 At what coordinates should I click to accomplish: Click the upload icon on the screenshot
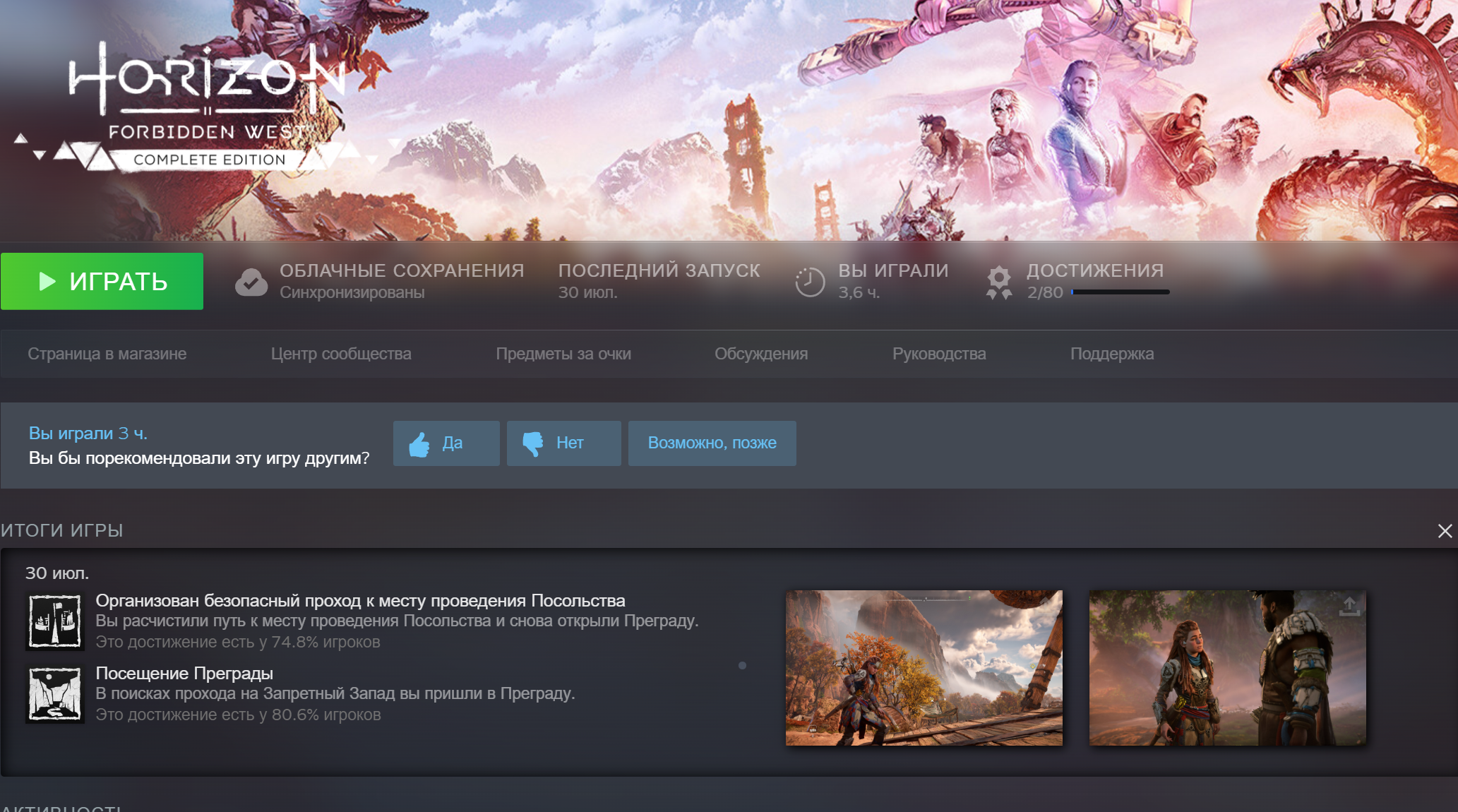tap(1349, 606)
